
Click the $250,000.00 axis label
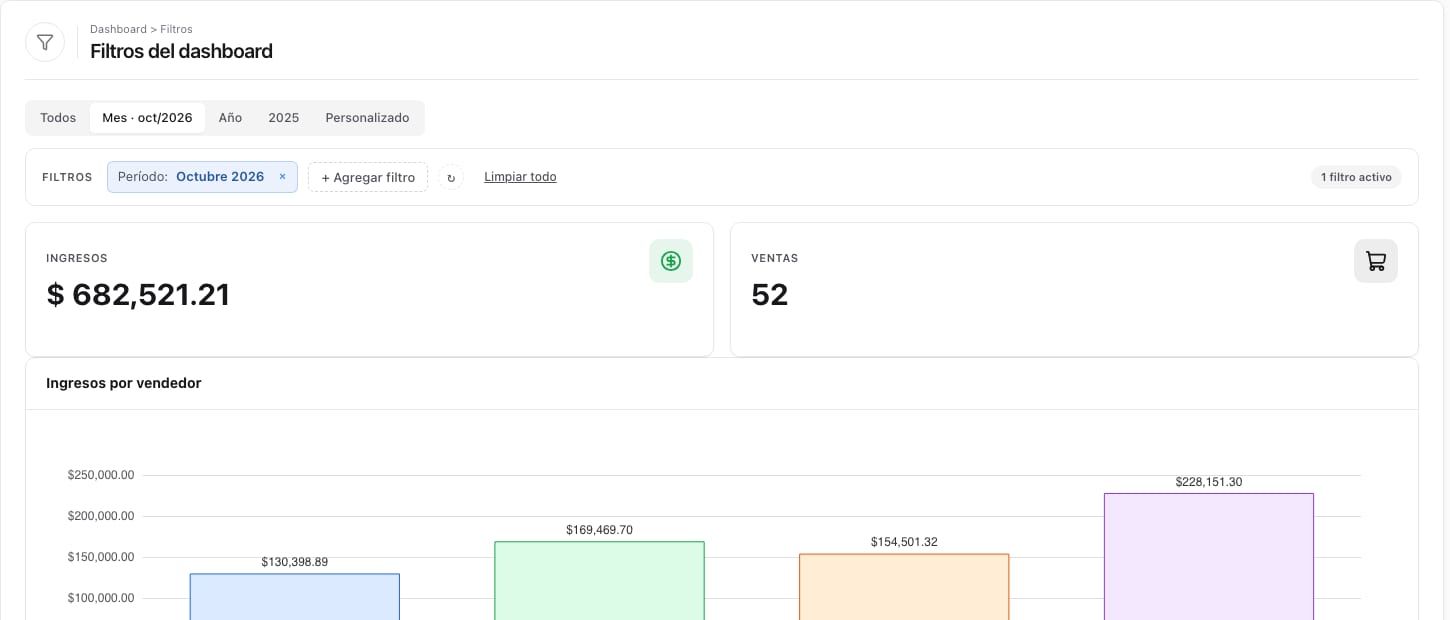101,475
